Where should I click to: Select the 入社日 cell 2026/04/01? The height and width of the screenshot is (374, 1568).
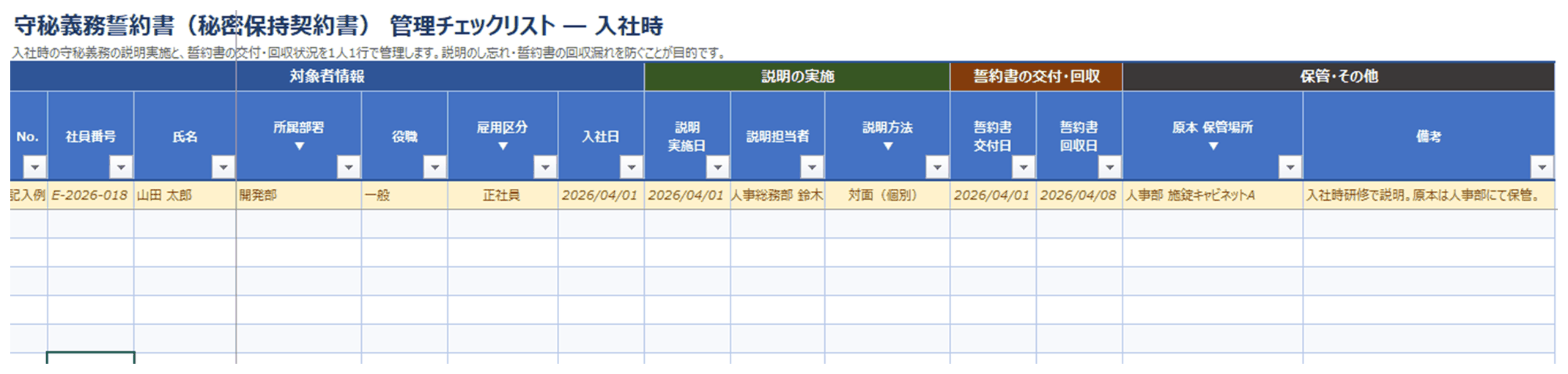pos(601,195)
